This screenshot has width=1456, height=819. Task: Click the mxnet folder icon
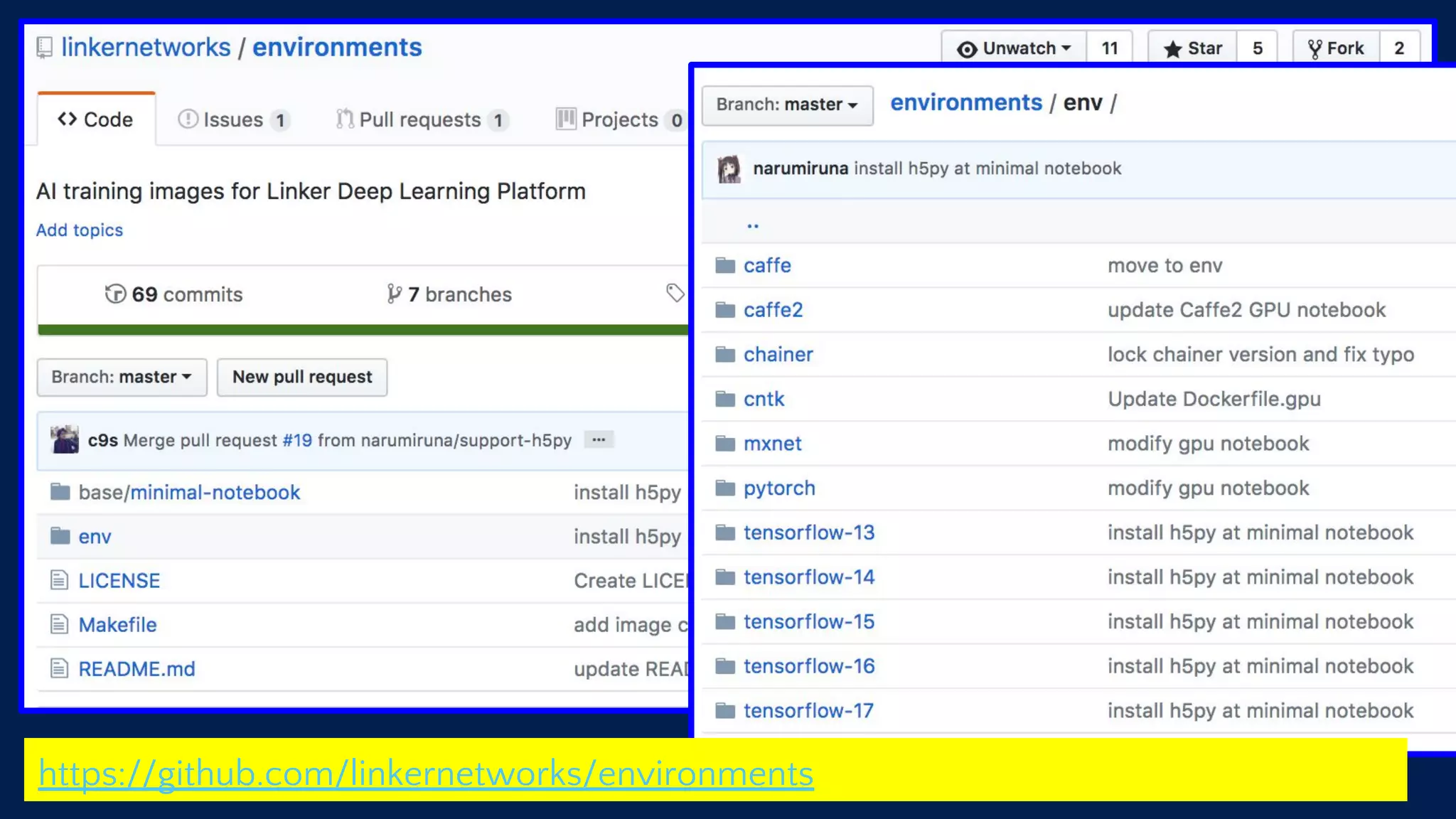pyautogui.click(x=725, y=444)
